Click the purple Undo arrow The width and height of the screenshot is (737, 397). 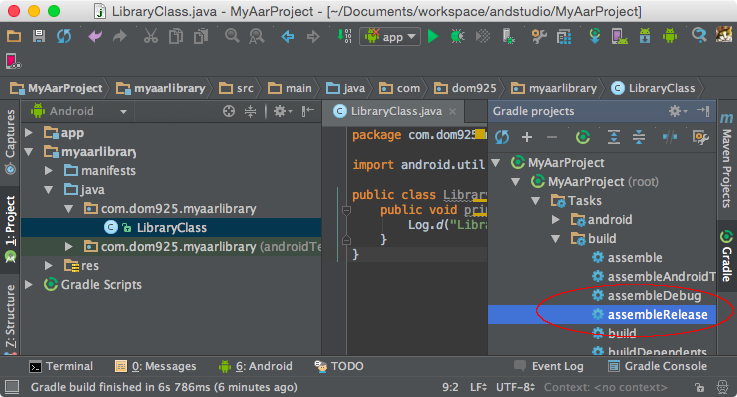click(95, 36)
